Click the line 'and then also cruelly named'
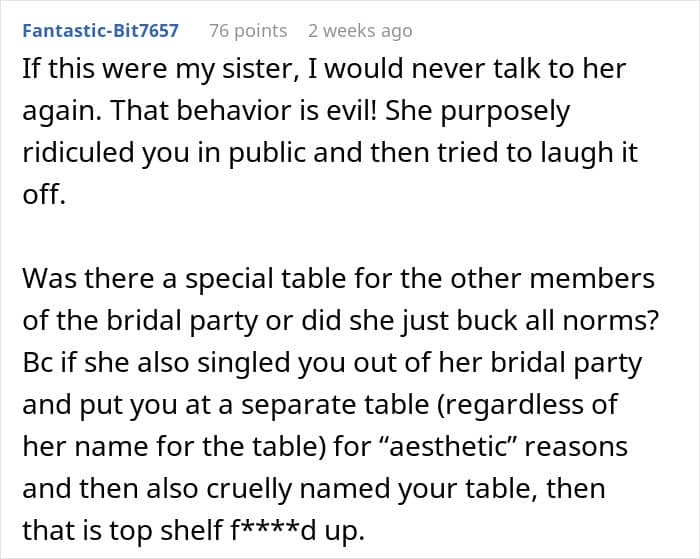 tap(314, 488)
